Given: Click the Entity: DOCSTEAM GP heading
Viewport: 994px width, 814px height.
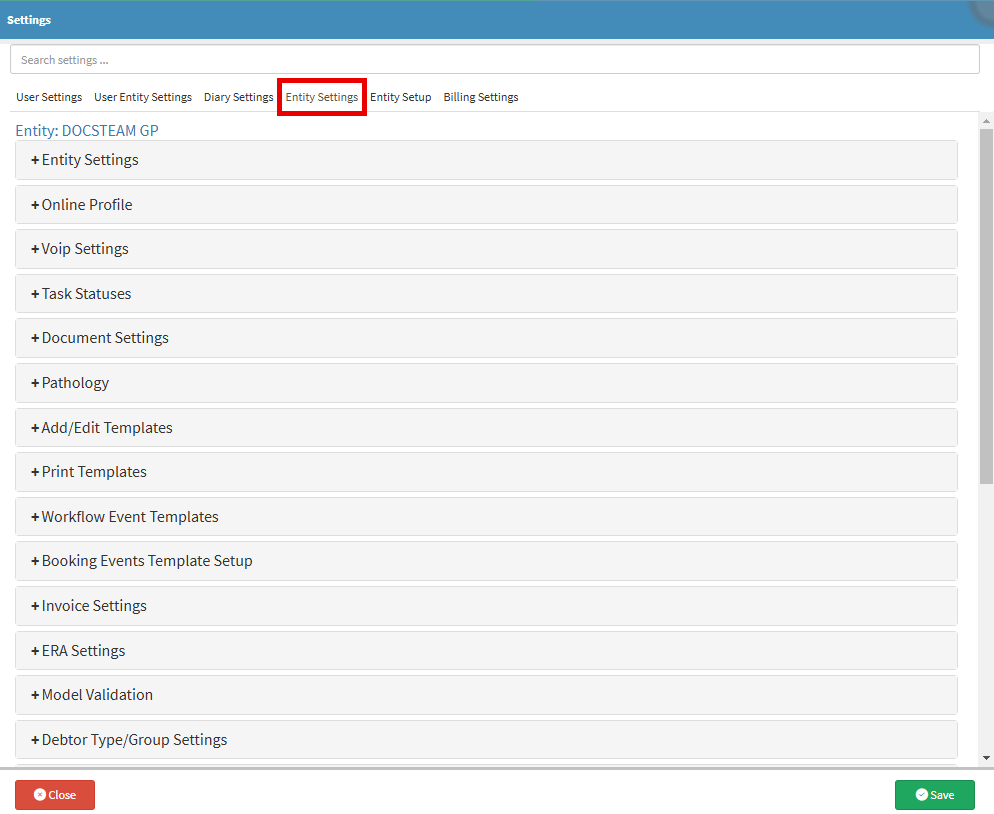Looking at the screenshot, I should click(87, 131).
